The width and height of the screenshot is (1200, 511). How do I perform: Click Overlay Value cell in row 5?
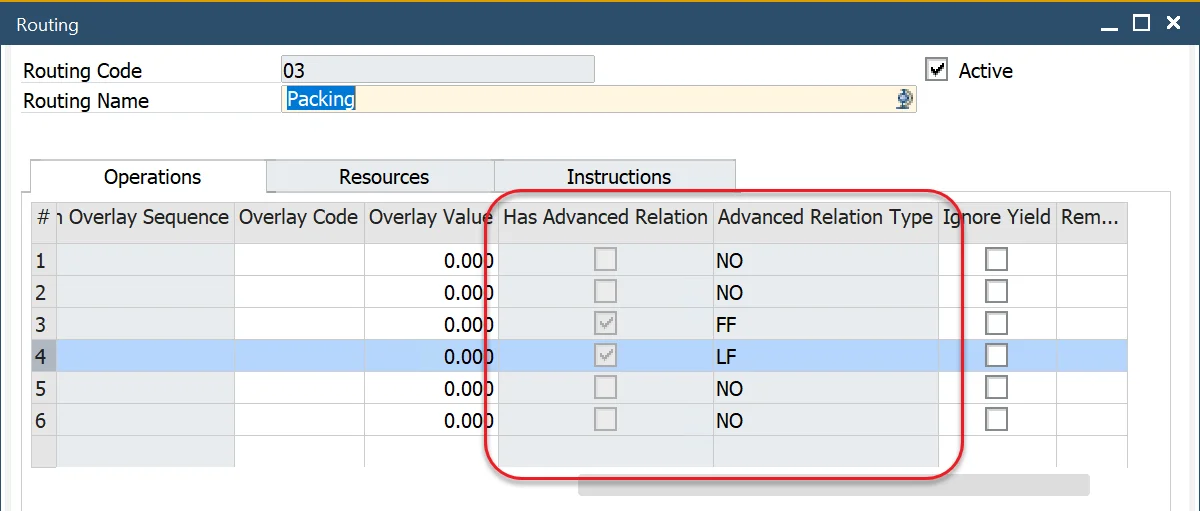(x=430, y=388)
